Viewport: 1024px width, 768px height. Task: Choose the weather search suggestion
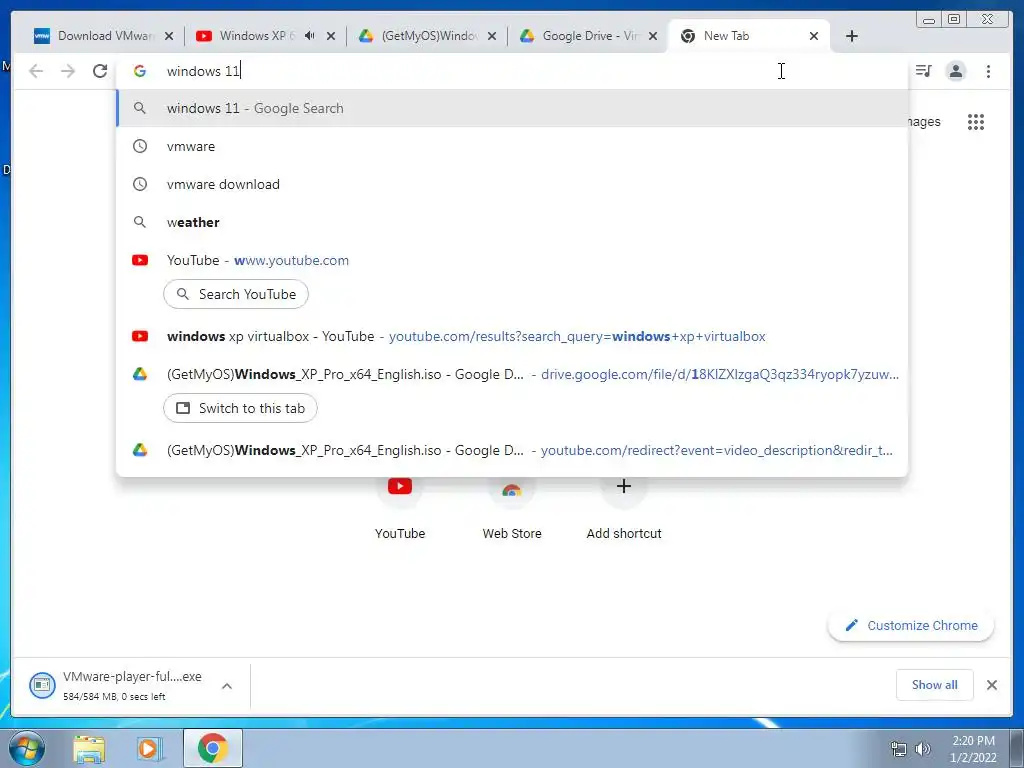513,222
